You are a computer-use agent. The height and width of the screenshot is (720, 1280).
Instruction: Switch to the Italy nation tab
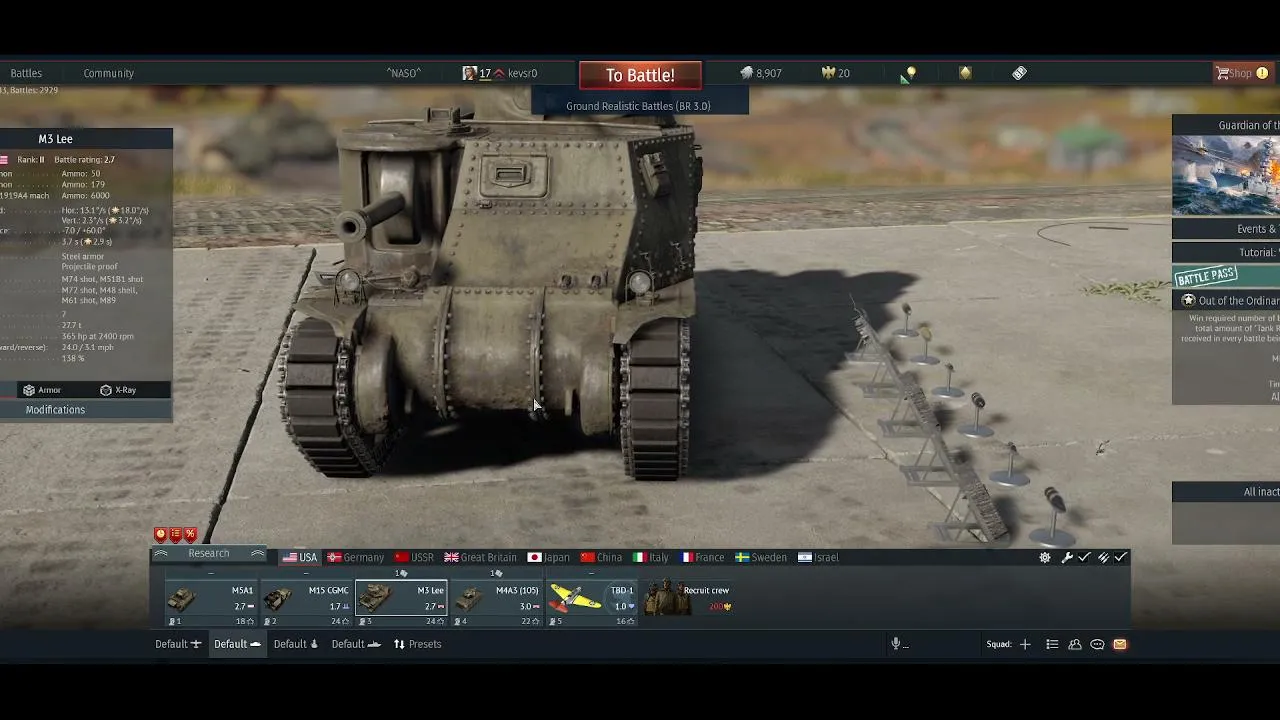[x=650, y=558]
